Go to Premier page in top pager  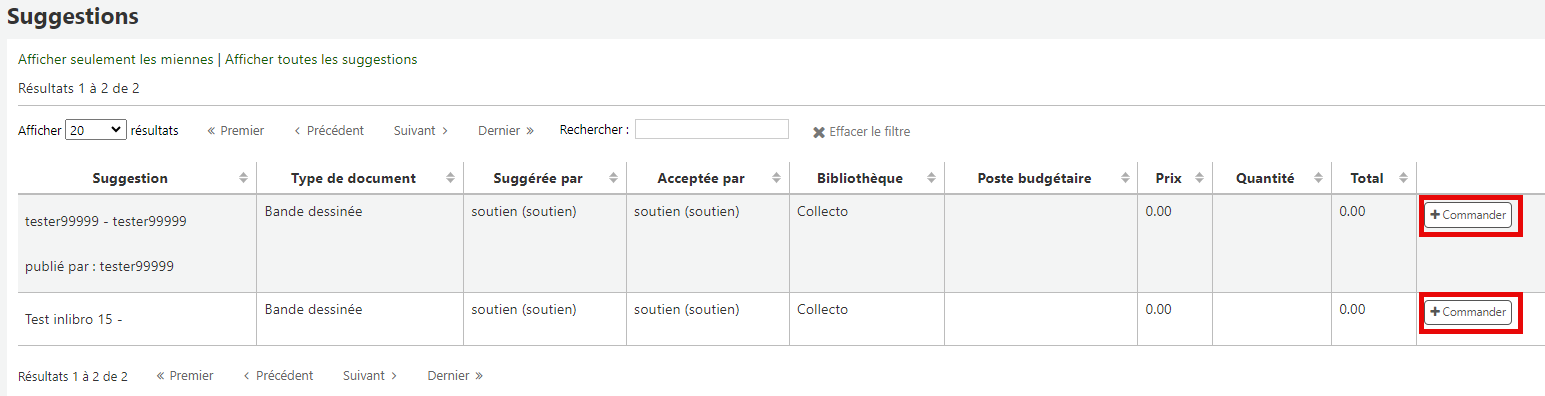pyautogui.click(x=236, y=130)
